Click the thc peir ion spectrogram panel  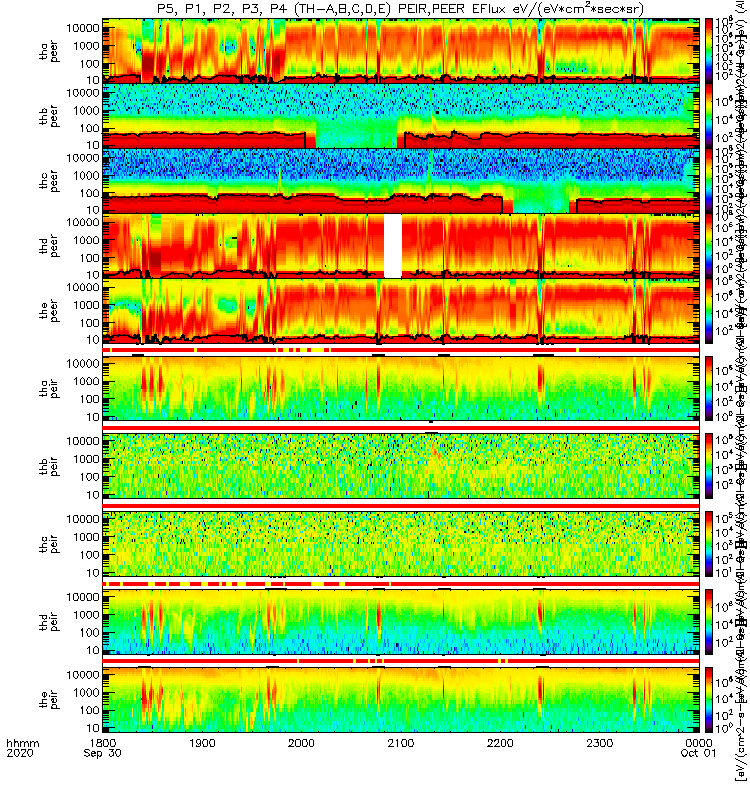[401, 544]
